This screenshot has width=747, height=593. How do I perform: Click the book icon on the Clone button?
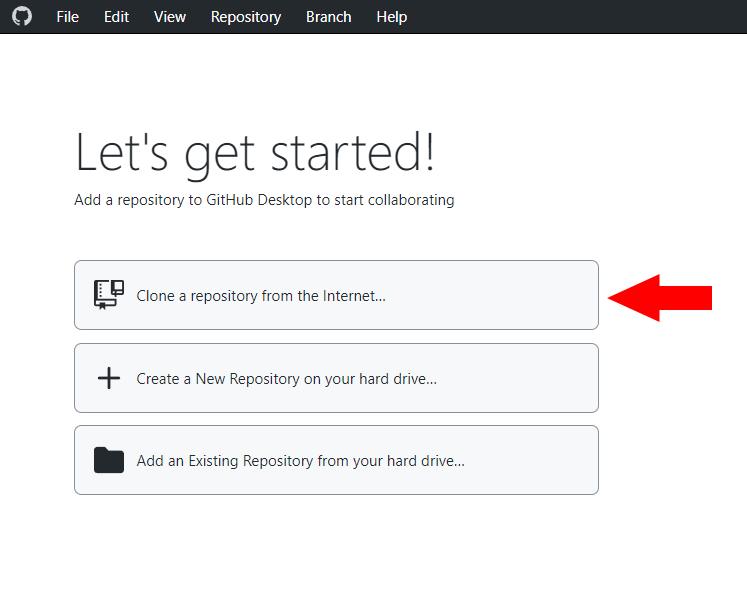pos(108,295)
